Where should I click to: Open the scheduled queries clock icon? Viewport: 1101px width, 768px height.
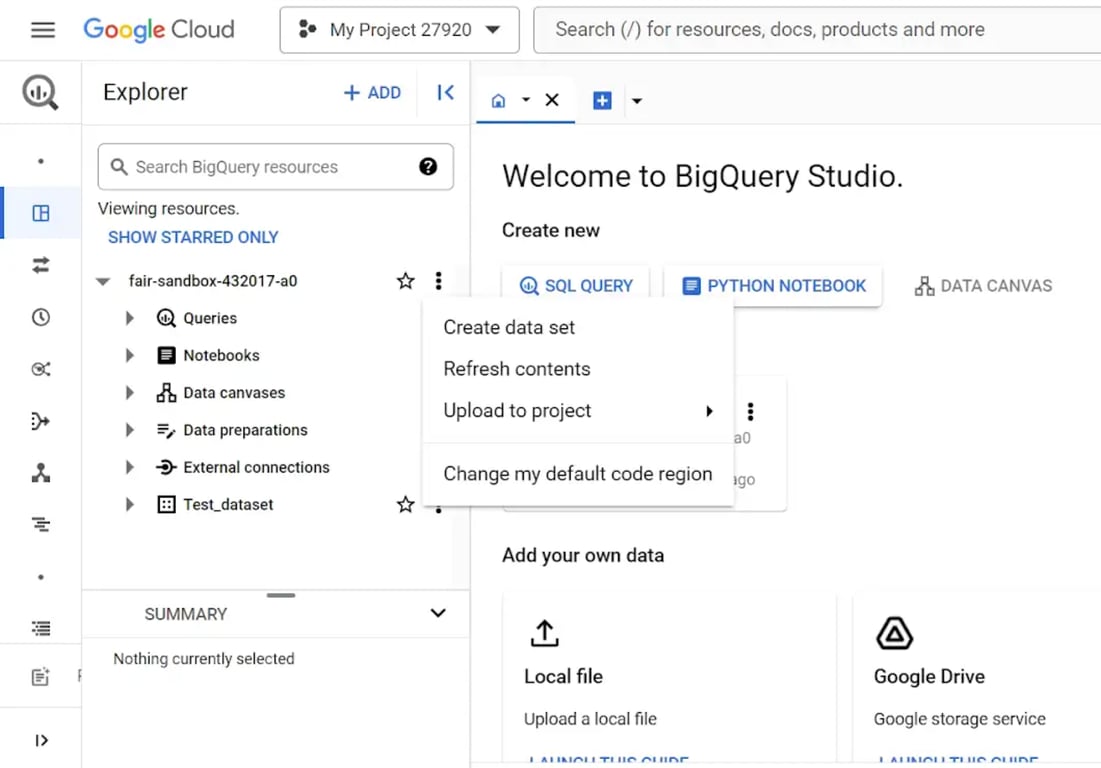41,317
